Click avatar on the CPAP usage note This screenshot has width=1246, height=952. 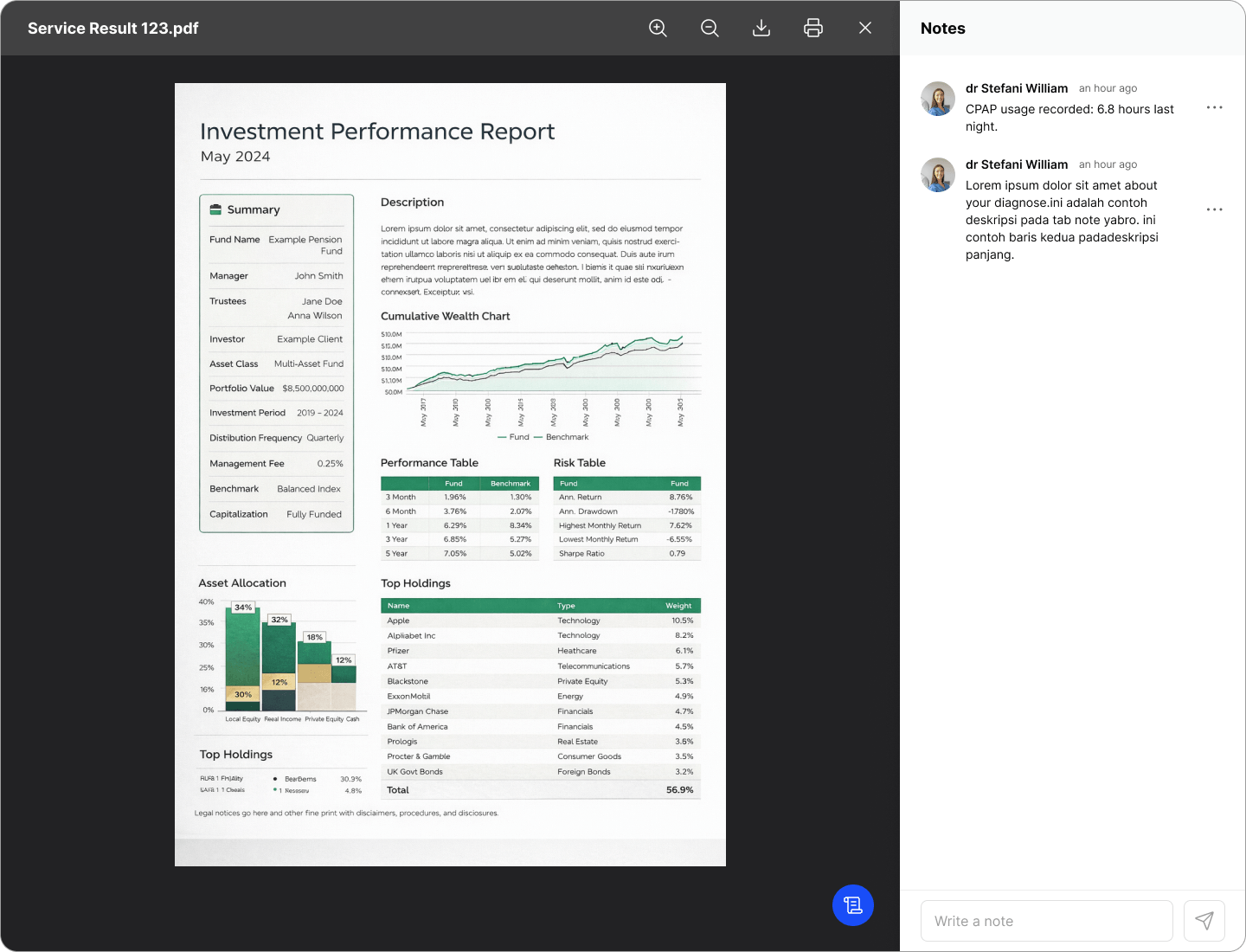click(x=938, y=99)
